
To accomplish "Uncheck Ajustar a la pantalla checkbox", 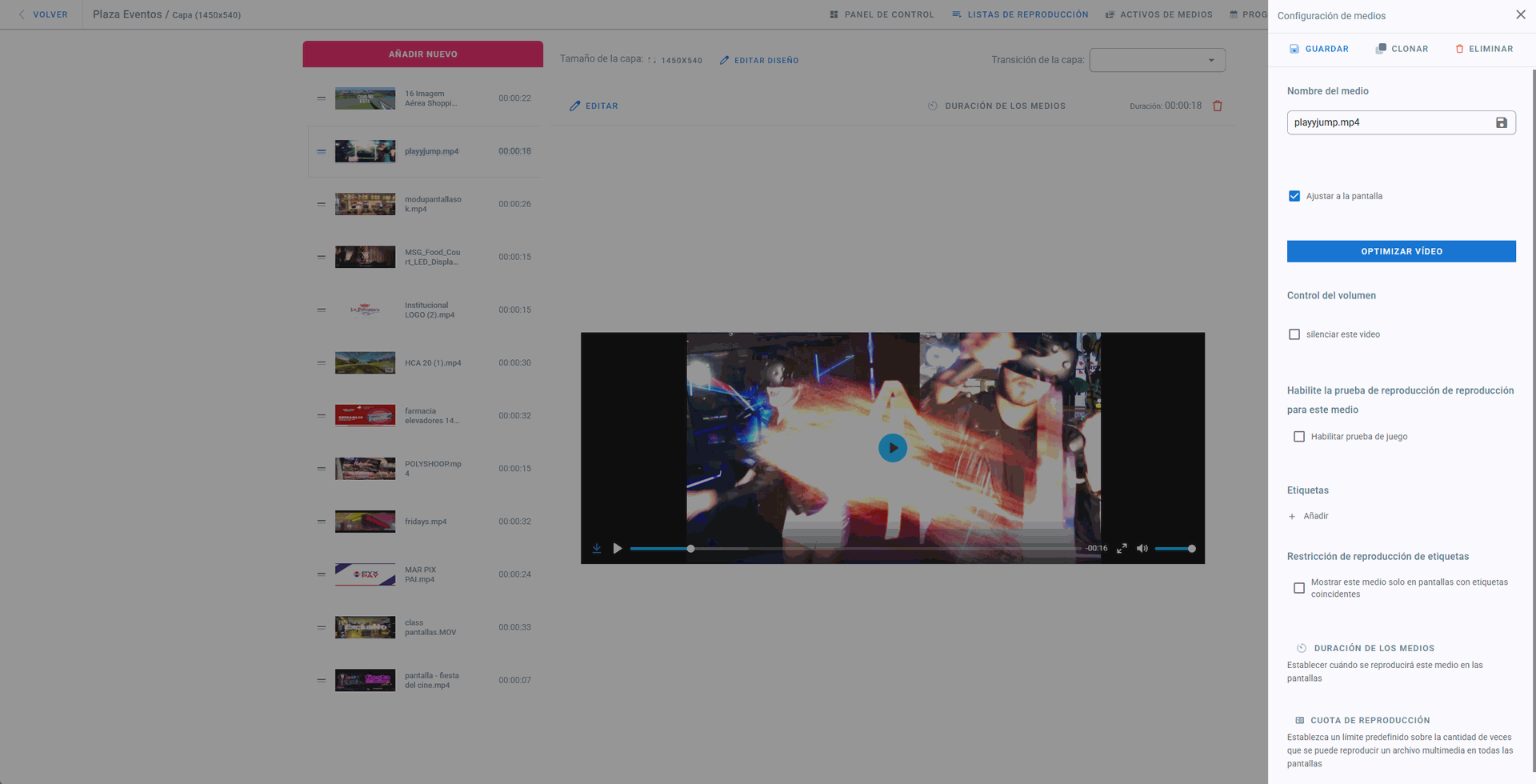I will pyautogui.click(x=1294, y=196).
